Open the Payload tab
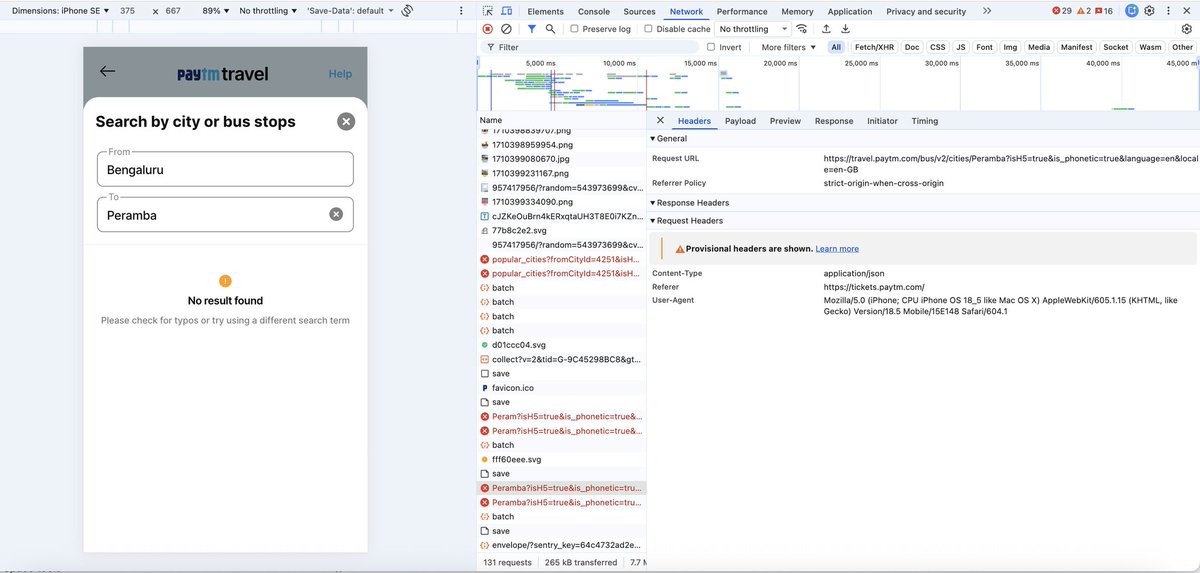Viewport: 1200px width, 573px height. click(x=740, y=121)
